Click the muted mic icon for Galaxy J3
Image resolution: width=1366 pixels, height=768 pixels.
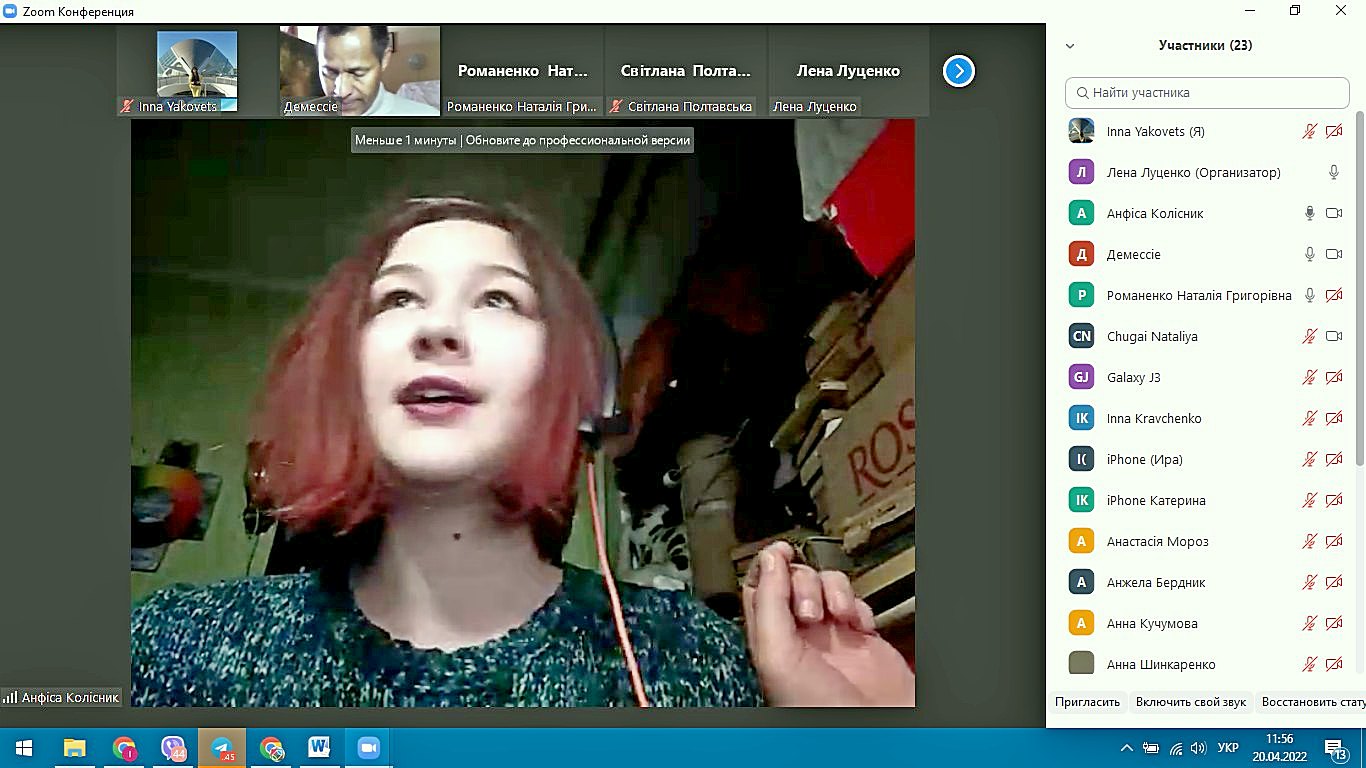pyautogui.click(x=1309, y=377)
